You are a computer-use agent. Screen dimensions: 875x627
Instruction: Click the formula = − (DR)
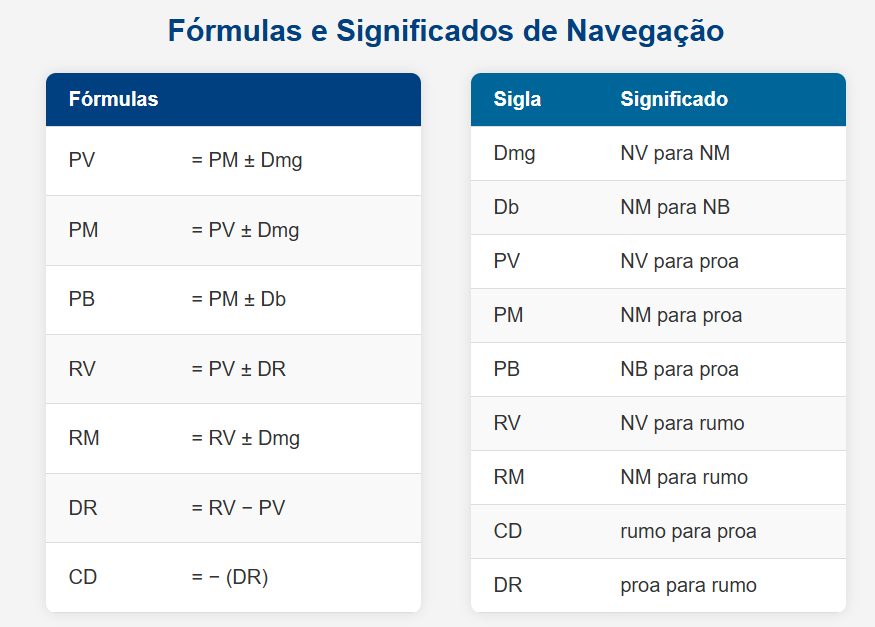coord(229,577)
